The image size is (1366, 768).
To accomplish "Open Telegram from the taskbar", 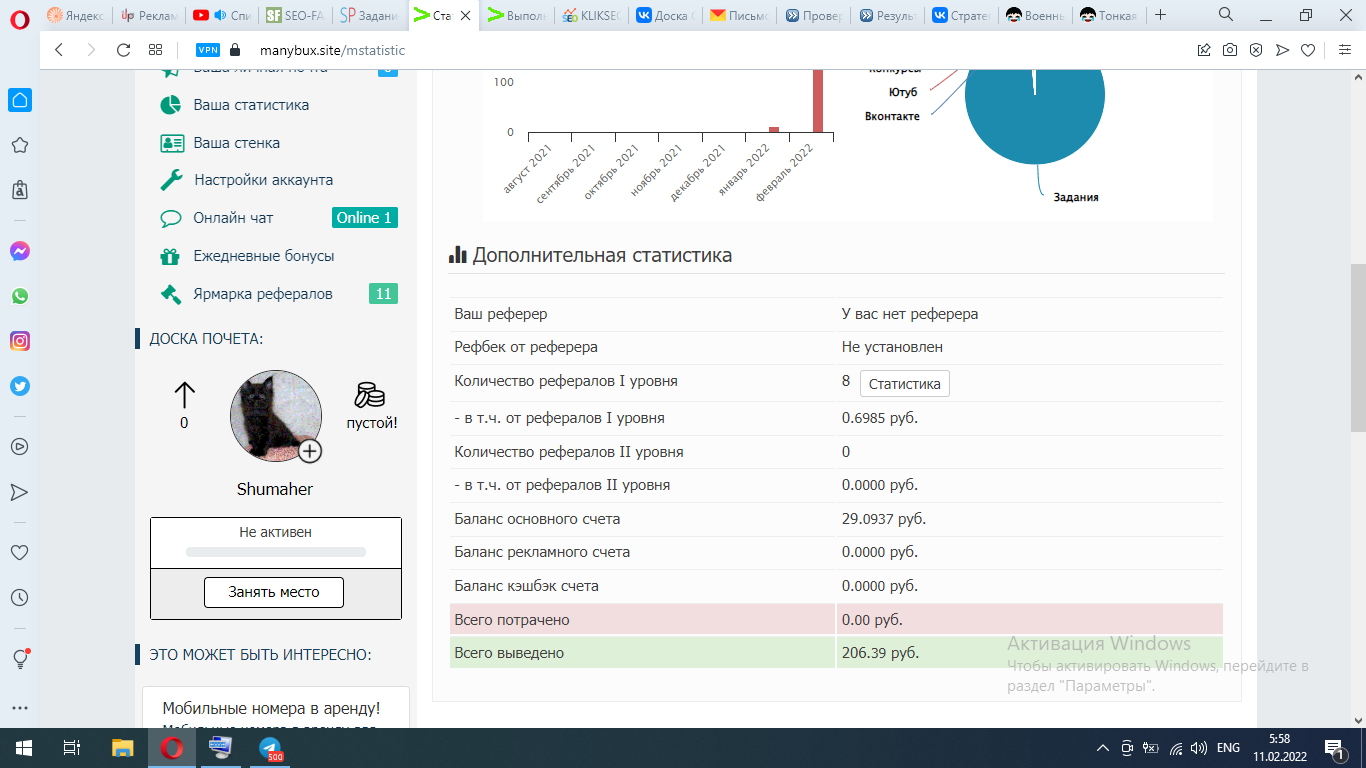I will pos(270,747).
